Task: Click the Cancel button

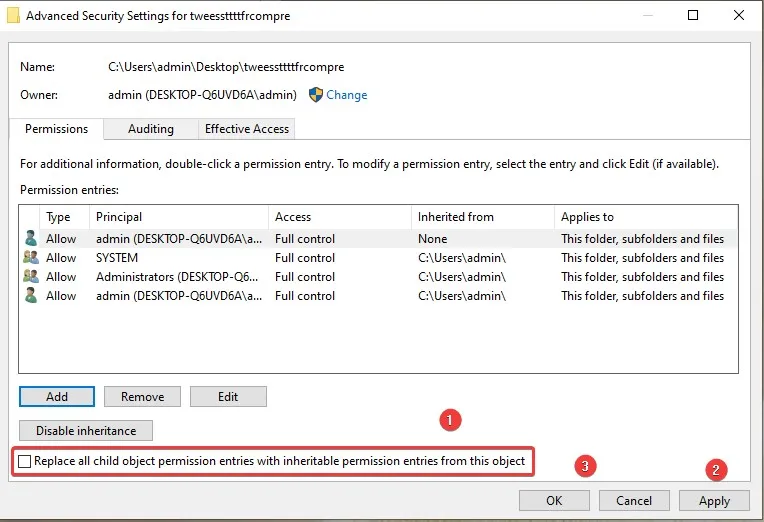Action: click(634, 501)
